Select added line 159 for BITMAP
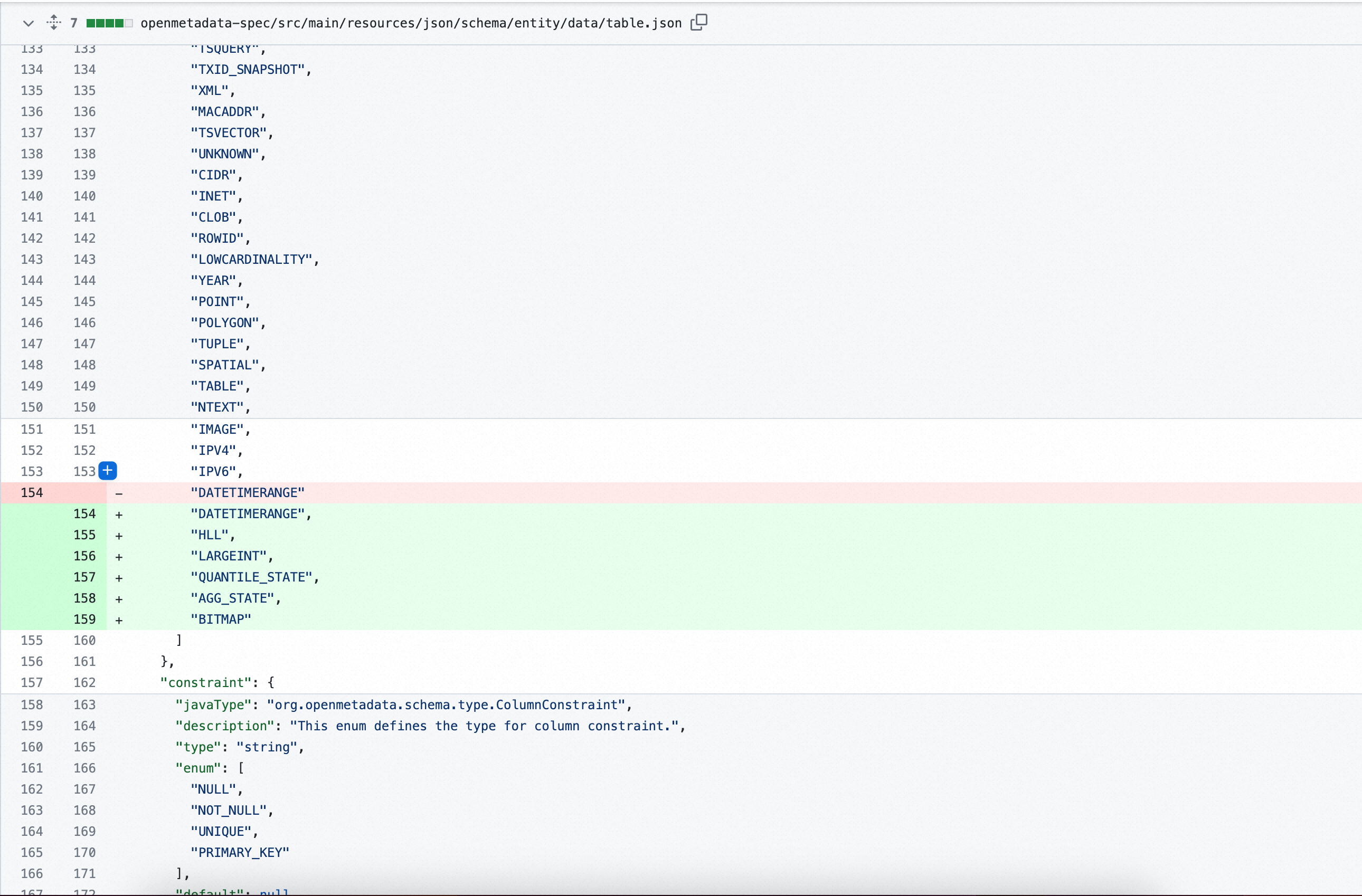The image size is (1362, 896). pos(84,619)
